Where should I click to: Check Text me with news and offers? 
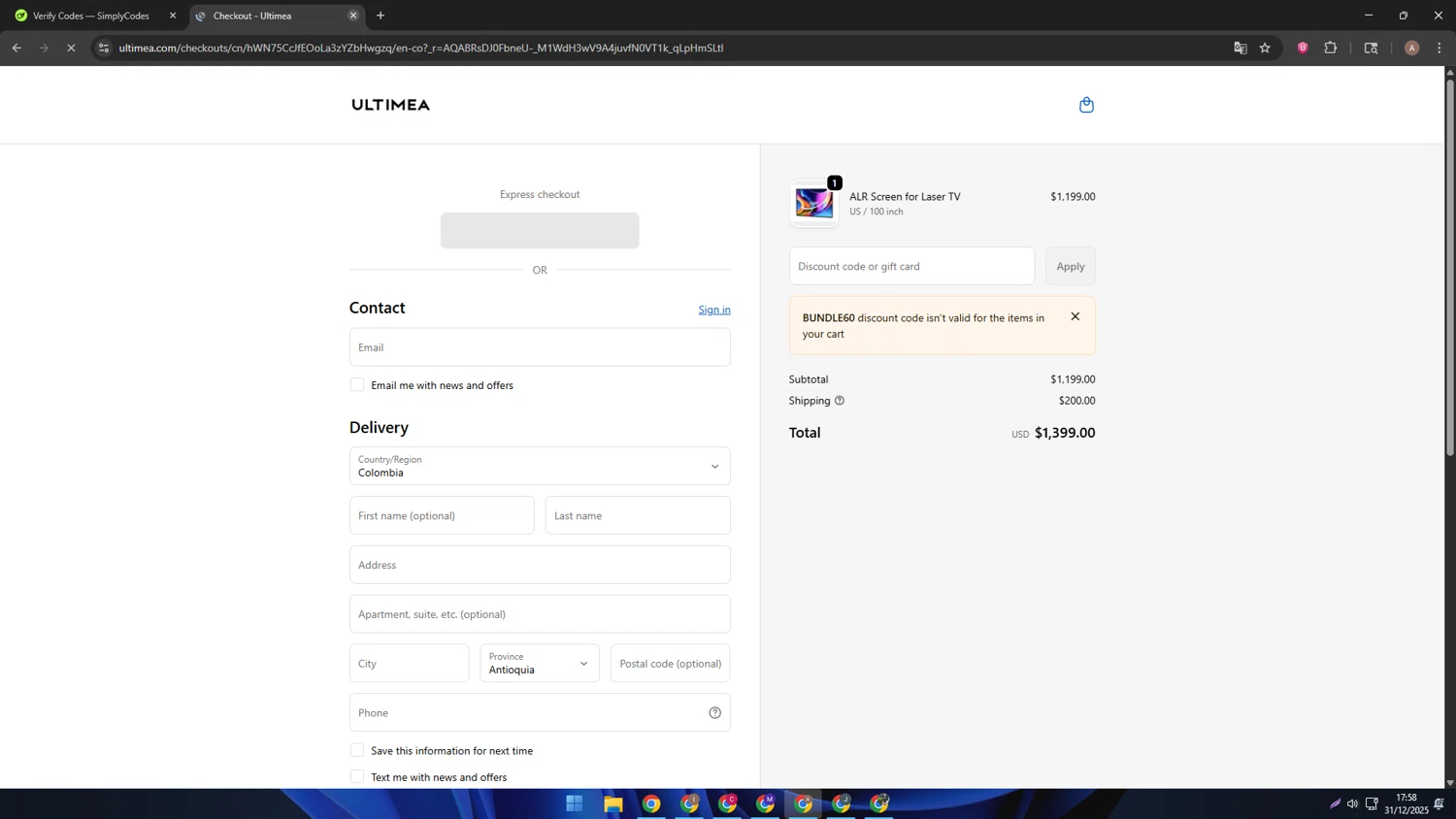pos(357,776)
